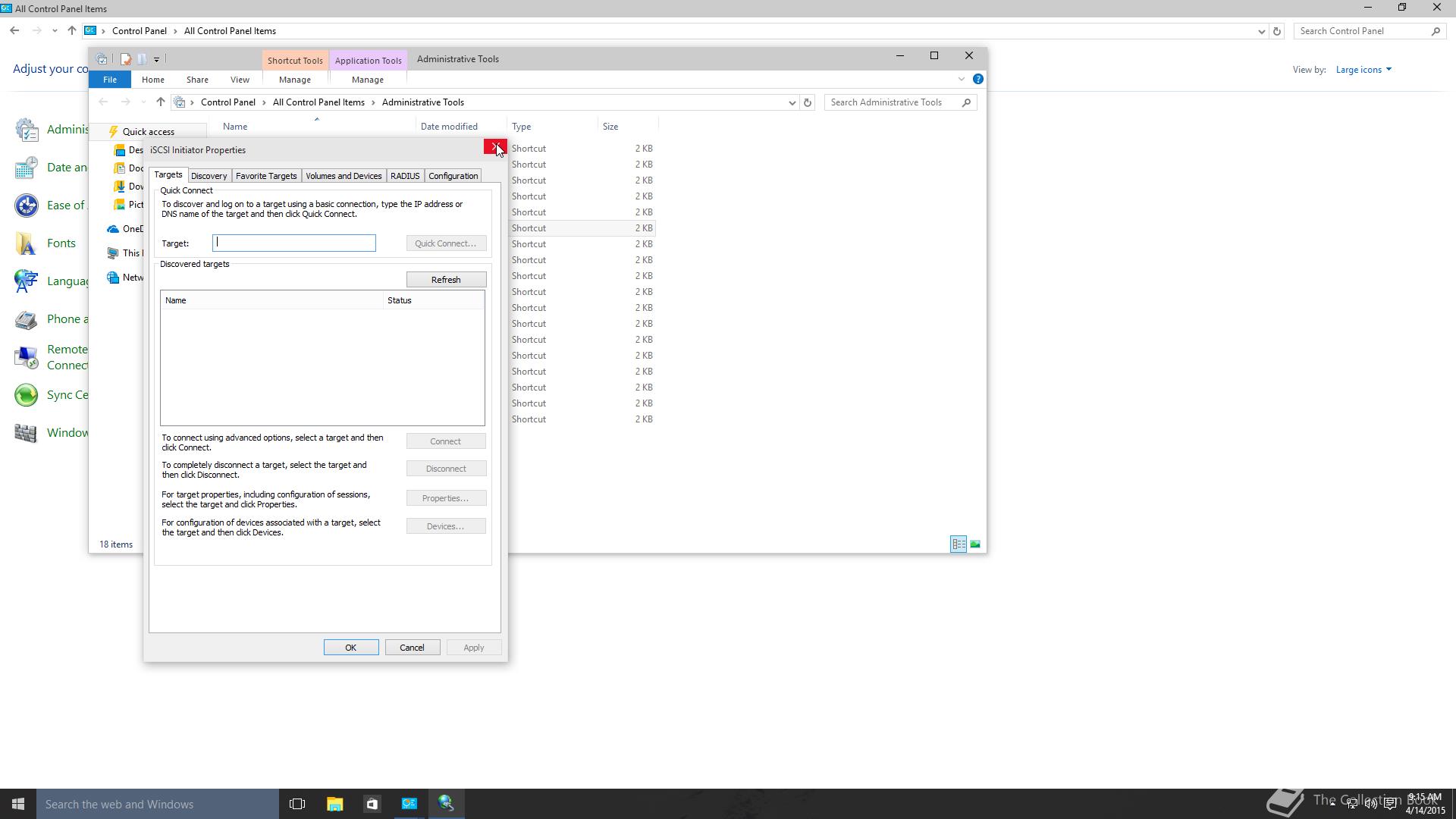This screenshot has height=819, width=1456.
Task: Open File Explorer from taskbar
Action: click(x=334, y=804)
